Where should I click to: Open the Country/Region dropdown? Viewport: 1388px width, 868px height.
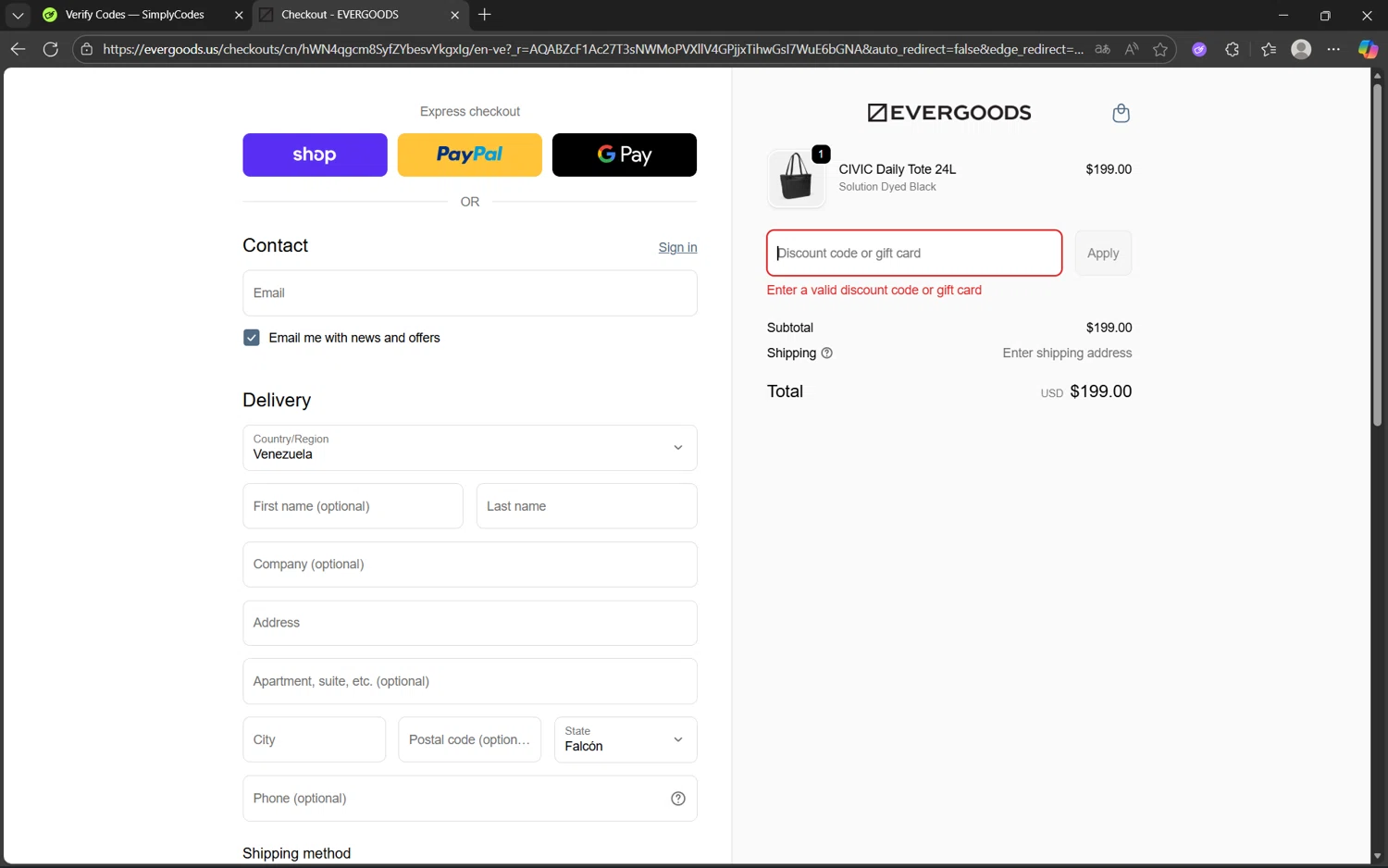click(470, 448)
